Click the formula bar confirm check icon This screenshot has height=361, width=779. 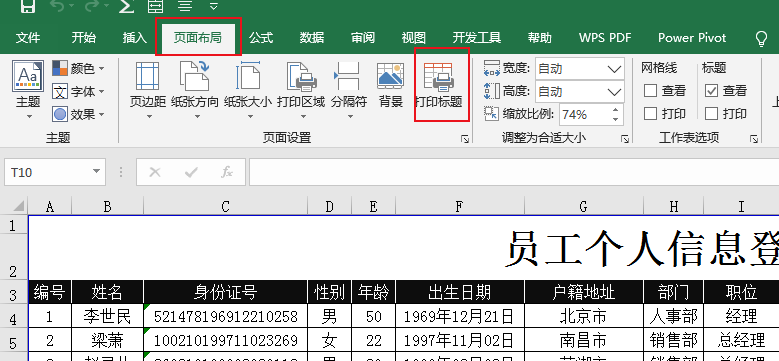pos(191,172)
